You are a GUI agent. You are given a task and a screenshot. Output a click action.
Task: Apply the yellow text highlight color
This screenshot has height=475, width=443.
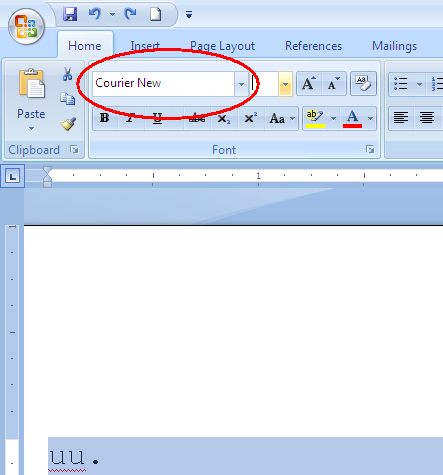[315, 119]
